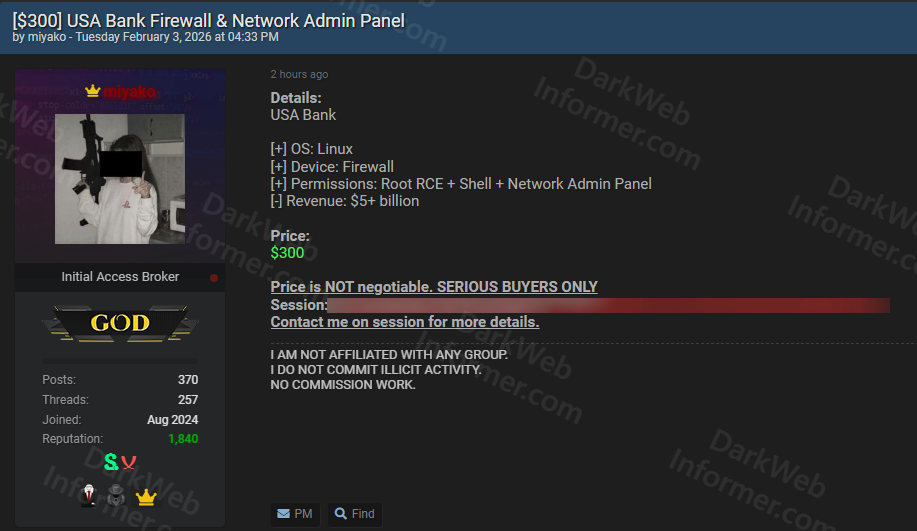The height and width of the screenshot is (531, 917).
Task: Click the gray hat spy award icon
Action: pos(117,496)
